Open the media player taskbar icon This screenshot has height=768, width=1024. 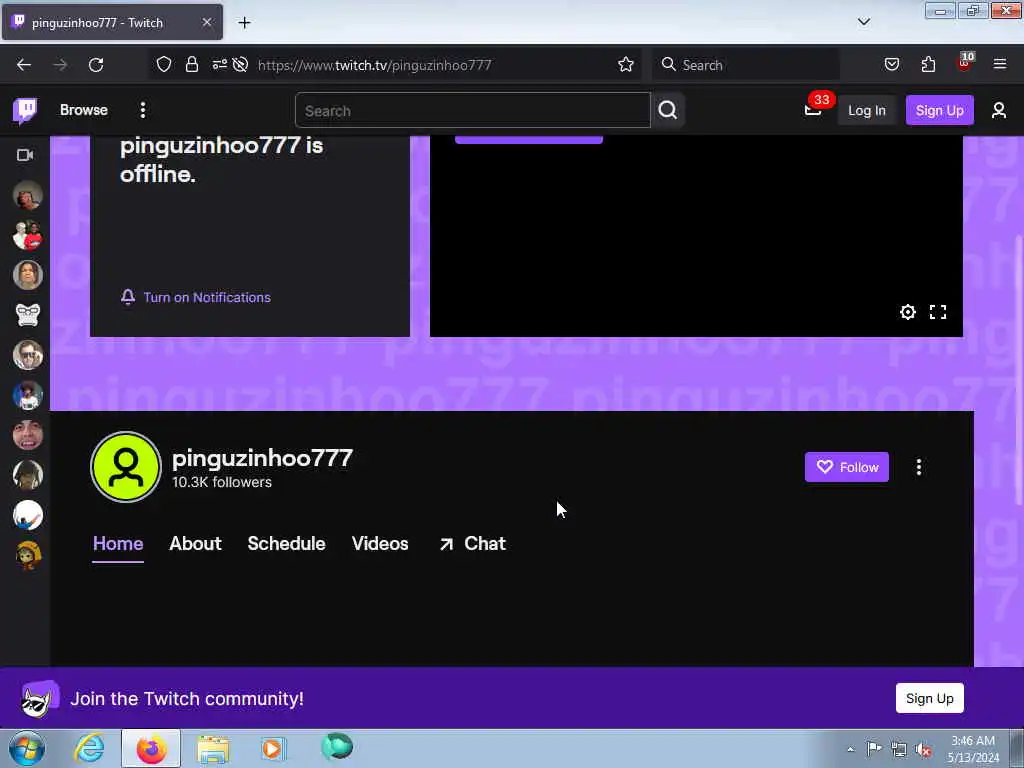point(273,748)
